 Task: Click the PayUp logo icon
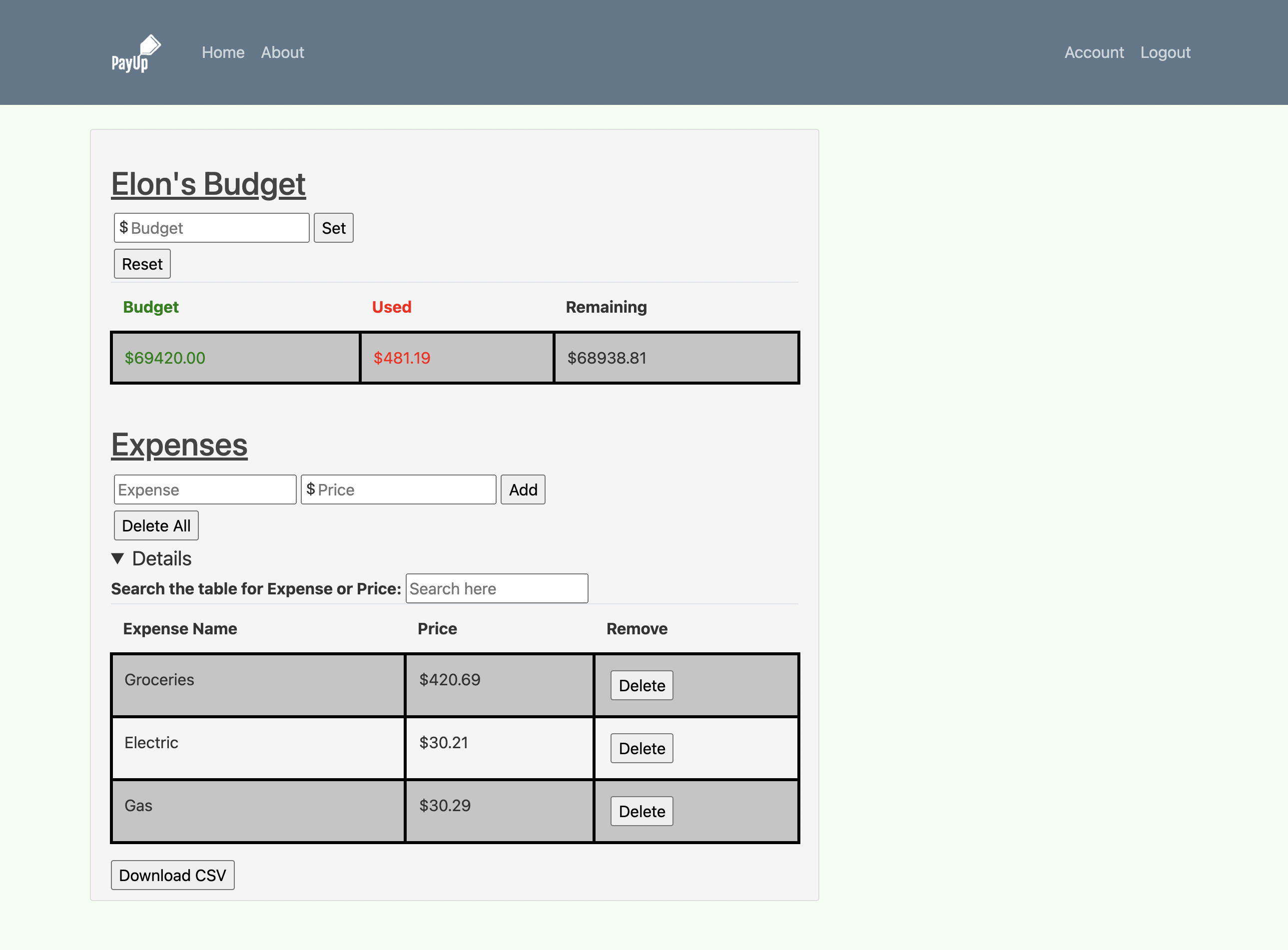tap(136, 52)
